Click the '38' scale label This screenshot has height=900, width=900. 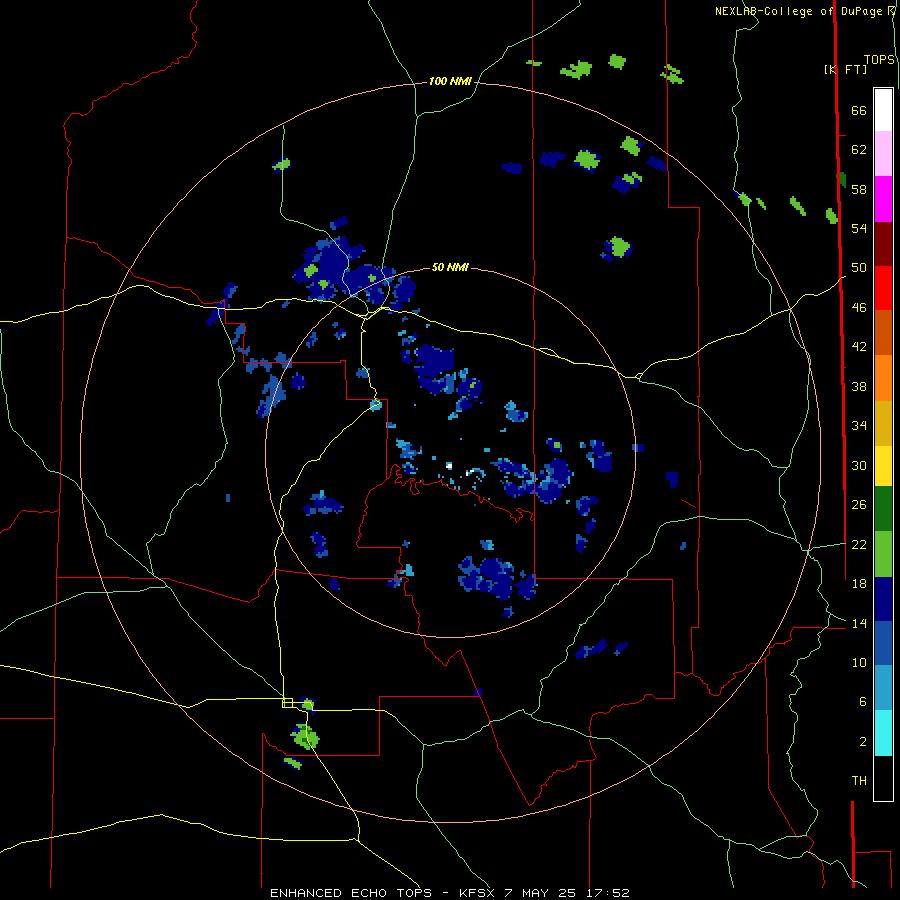tap(859, 386)
